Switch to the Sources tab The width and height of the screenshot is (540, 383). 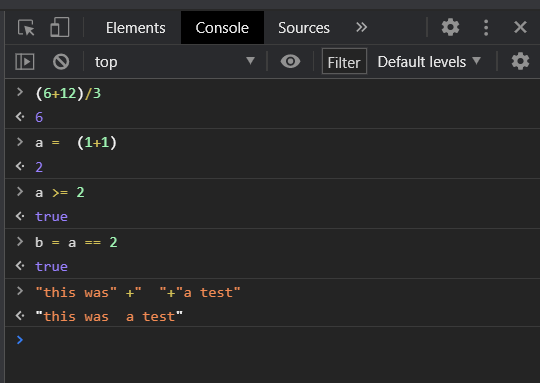(304, 28)
